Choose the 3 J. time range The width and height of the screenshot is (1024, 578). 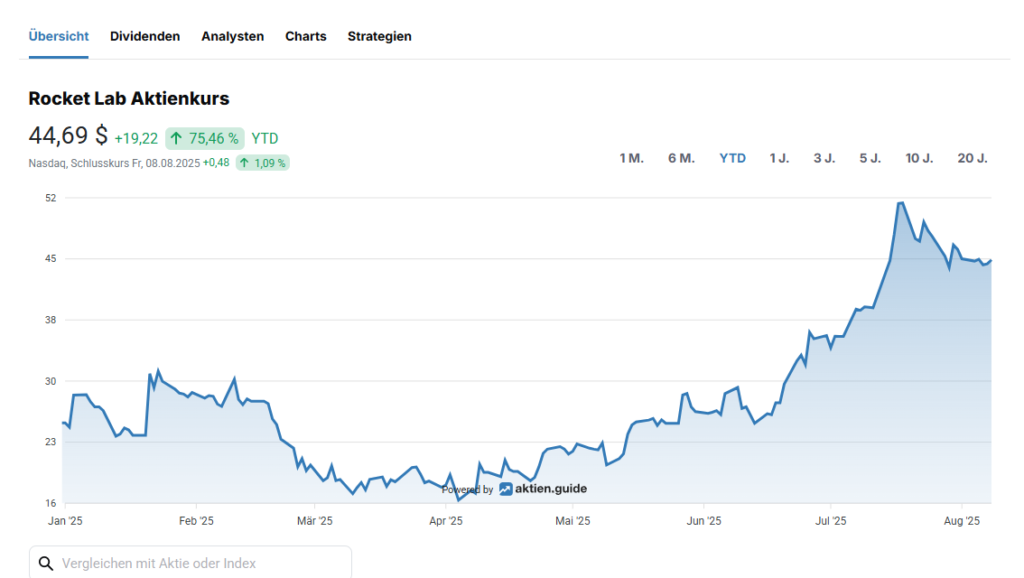coord(824,158)
